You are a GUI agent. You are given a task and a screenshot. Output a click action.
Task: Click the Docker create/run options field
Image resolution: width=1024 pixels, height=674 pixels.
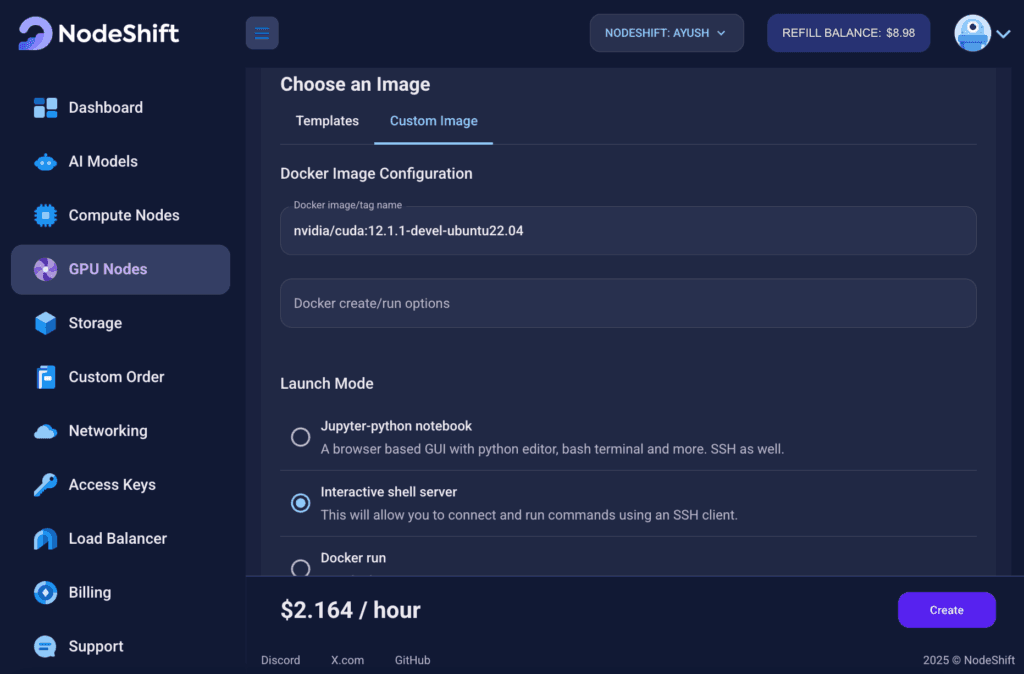point(628,303)
